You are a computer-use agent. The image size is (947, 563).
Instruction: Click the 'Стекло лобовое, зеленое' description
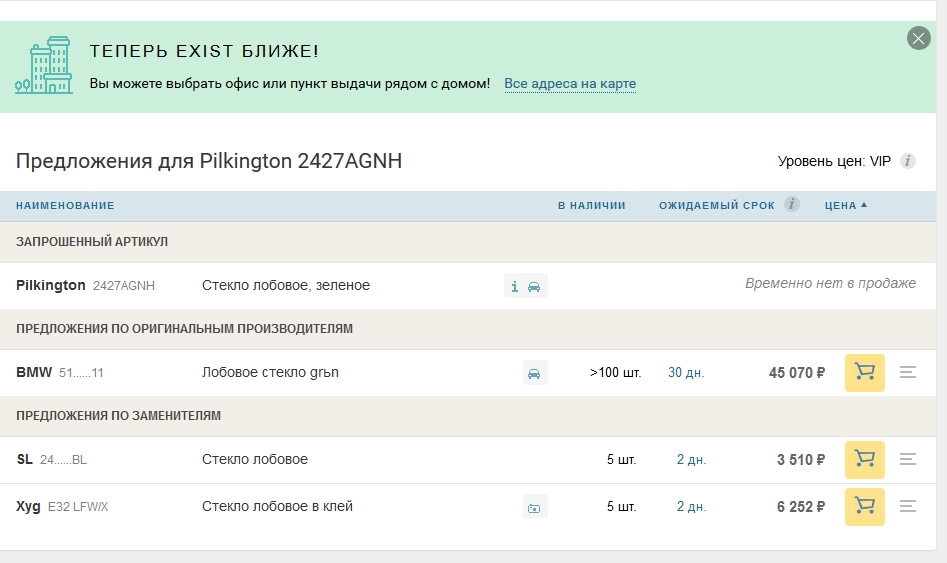pos(286,285)
